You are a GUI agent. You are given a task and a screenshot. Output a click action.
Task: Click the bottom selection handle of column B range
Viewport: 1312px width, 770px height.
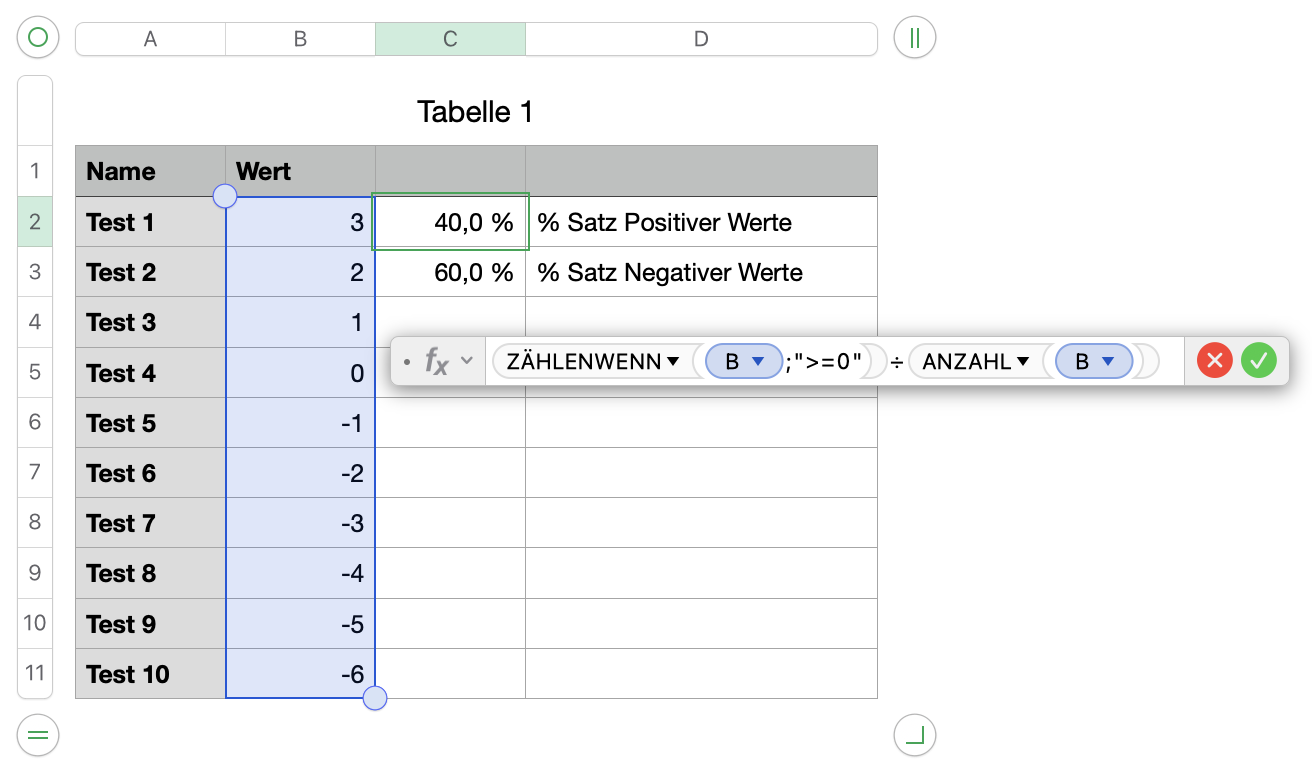[x=375, y=698]
